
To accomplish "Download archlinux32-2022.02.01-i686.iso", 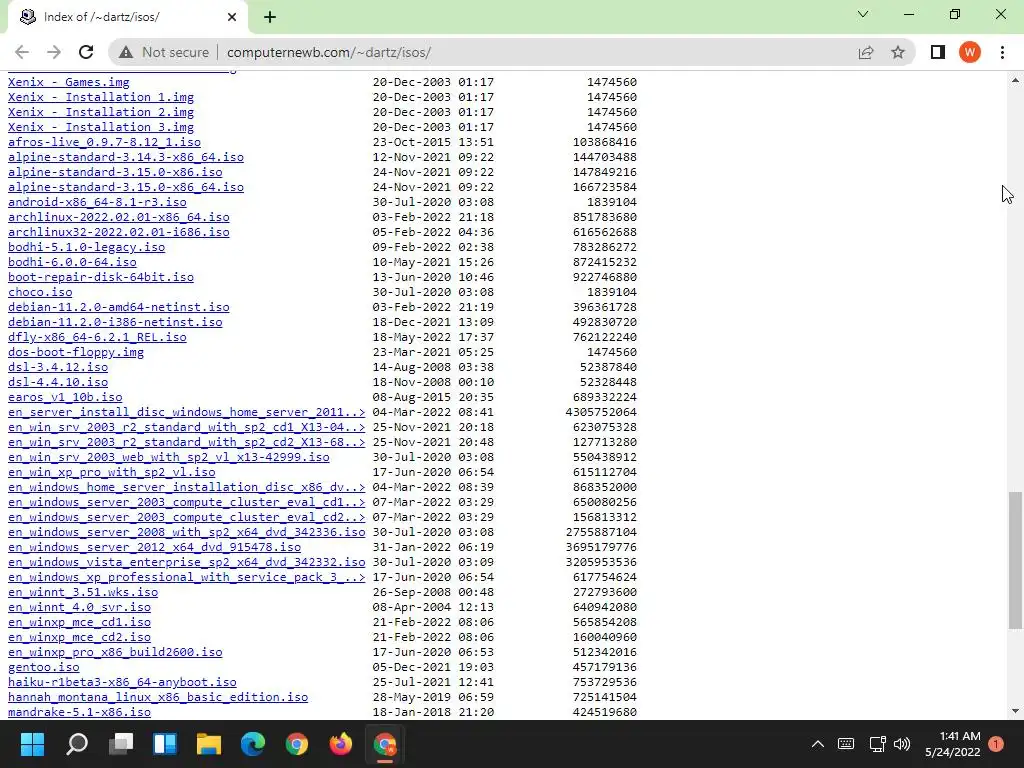I will coord(119,232).
